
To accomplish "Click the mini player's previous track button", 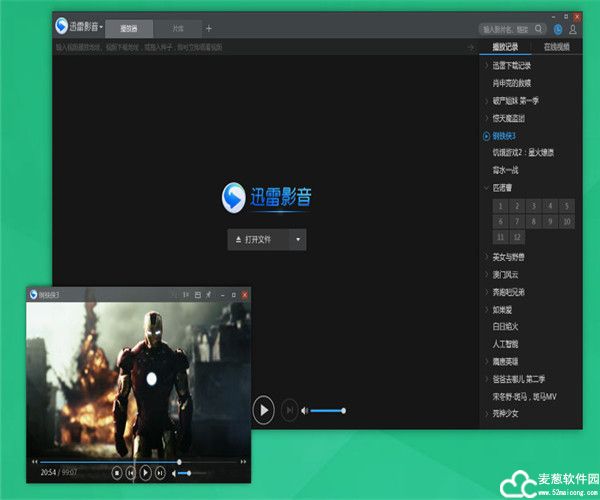I will pos(131,471).
